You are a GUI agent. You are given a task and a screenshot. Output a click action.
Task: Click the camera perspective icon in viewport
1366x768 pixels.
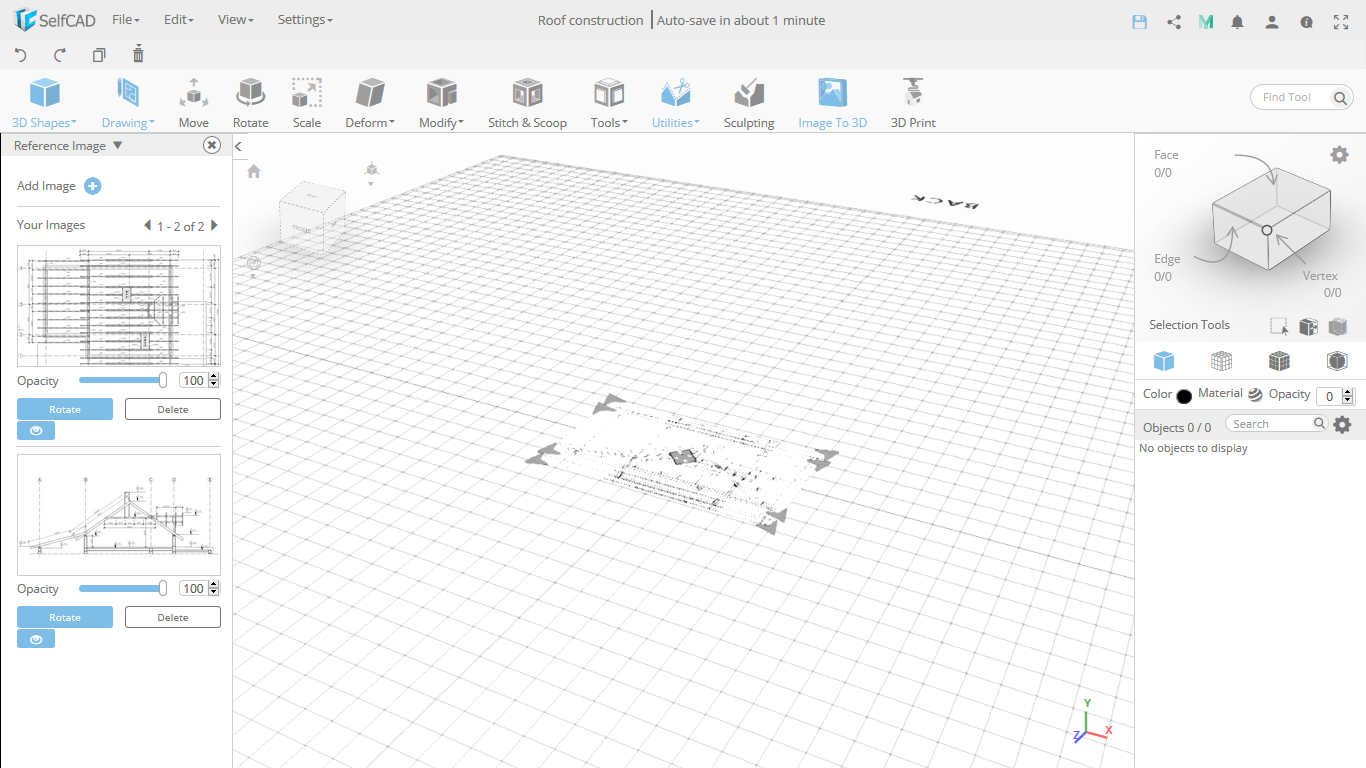[372, 170]
